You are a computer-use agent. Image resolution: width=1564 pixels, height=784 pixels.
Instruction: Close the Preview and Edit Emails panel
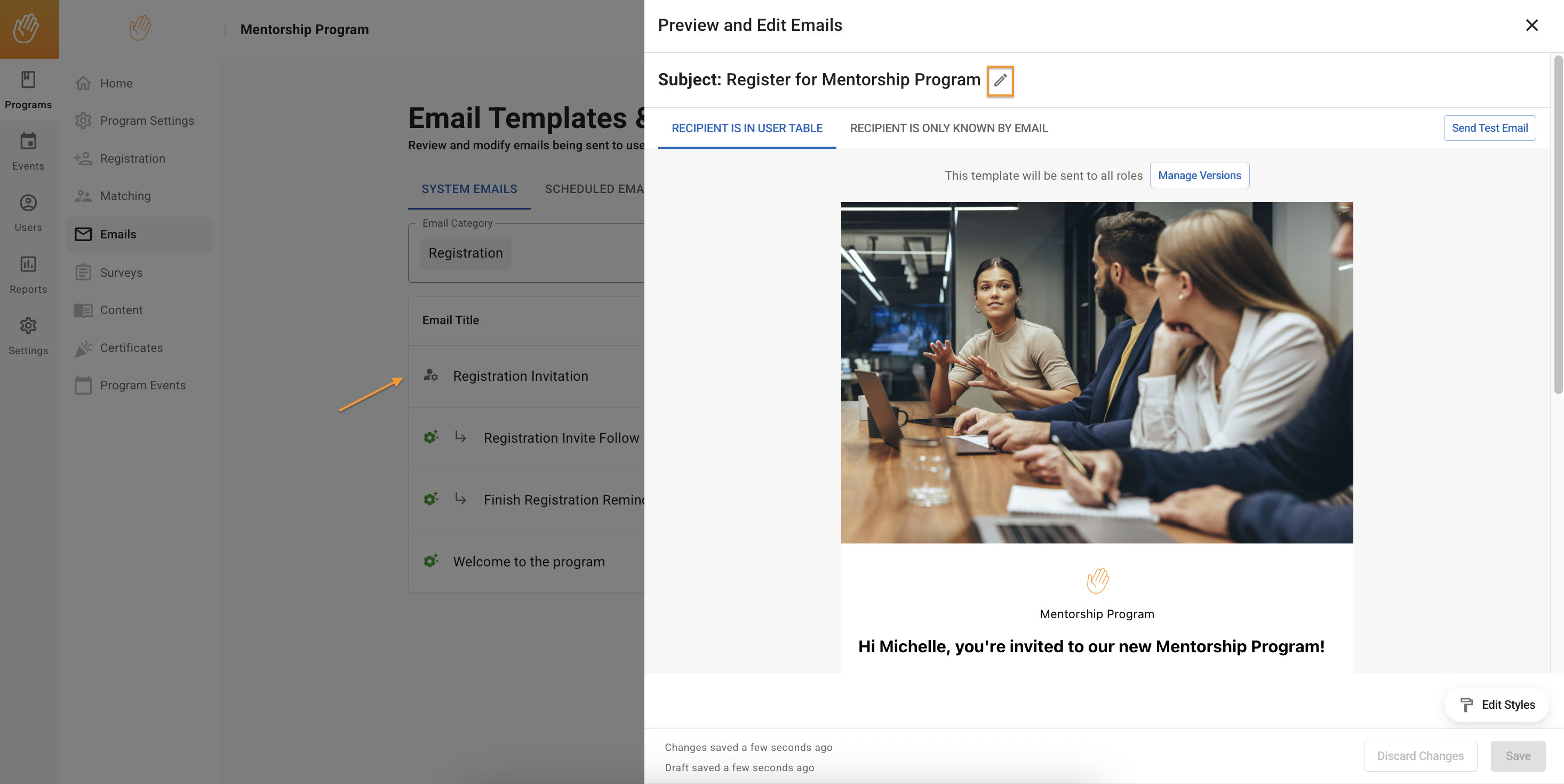tap(1531, 26)
